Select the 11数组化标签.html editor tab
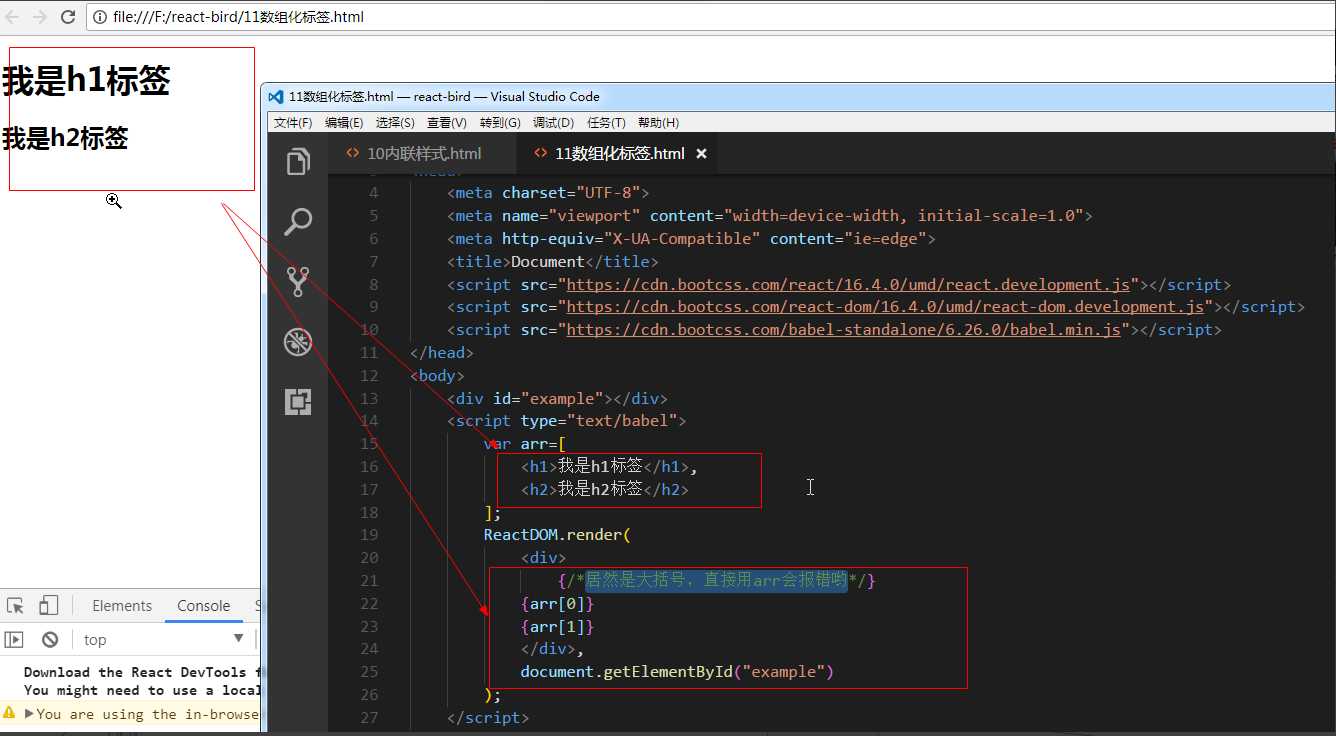The width and height of the screenshot is (1336, 736). point(620,154)
